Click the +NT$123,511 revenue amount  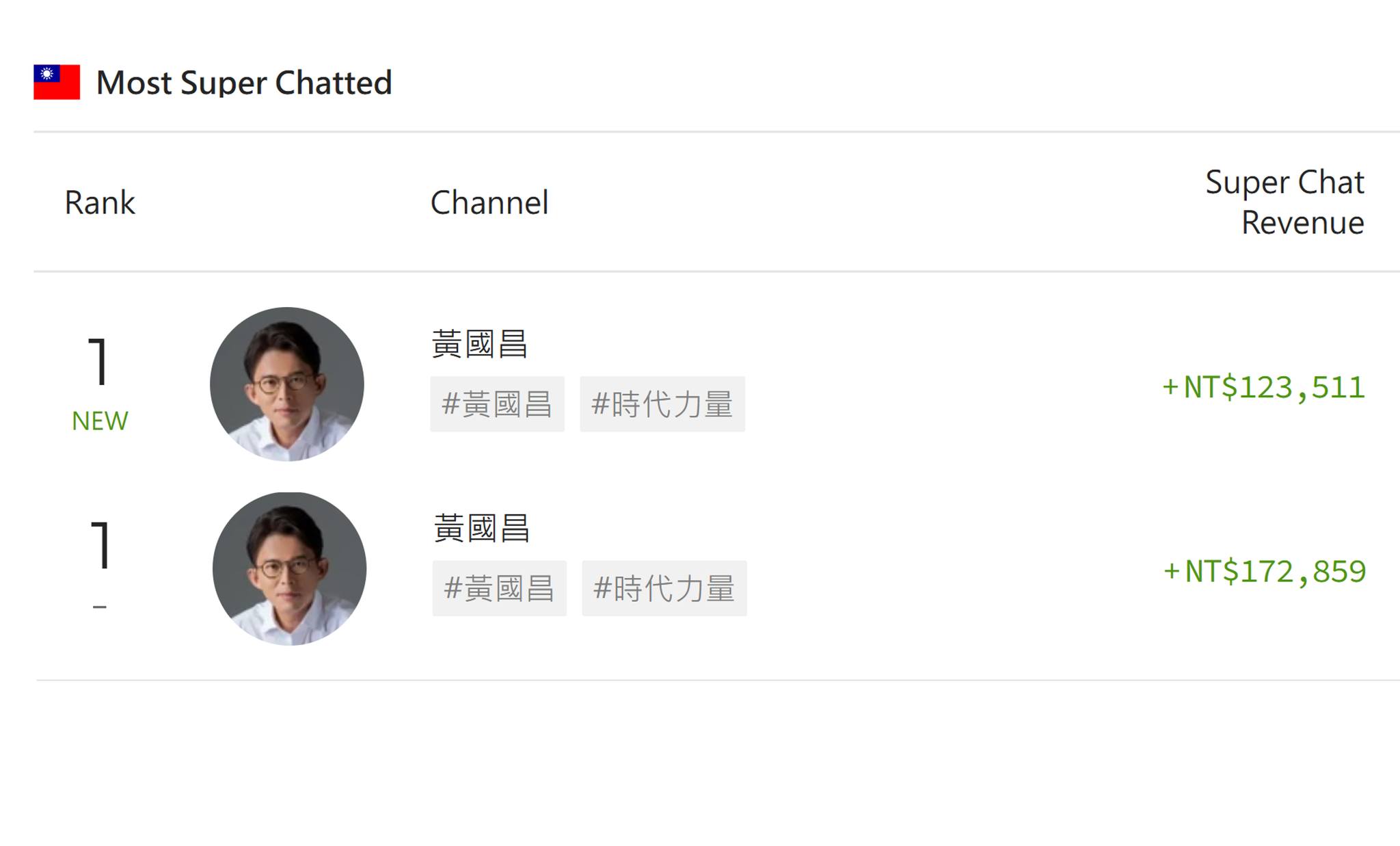point(1263,387)
